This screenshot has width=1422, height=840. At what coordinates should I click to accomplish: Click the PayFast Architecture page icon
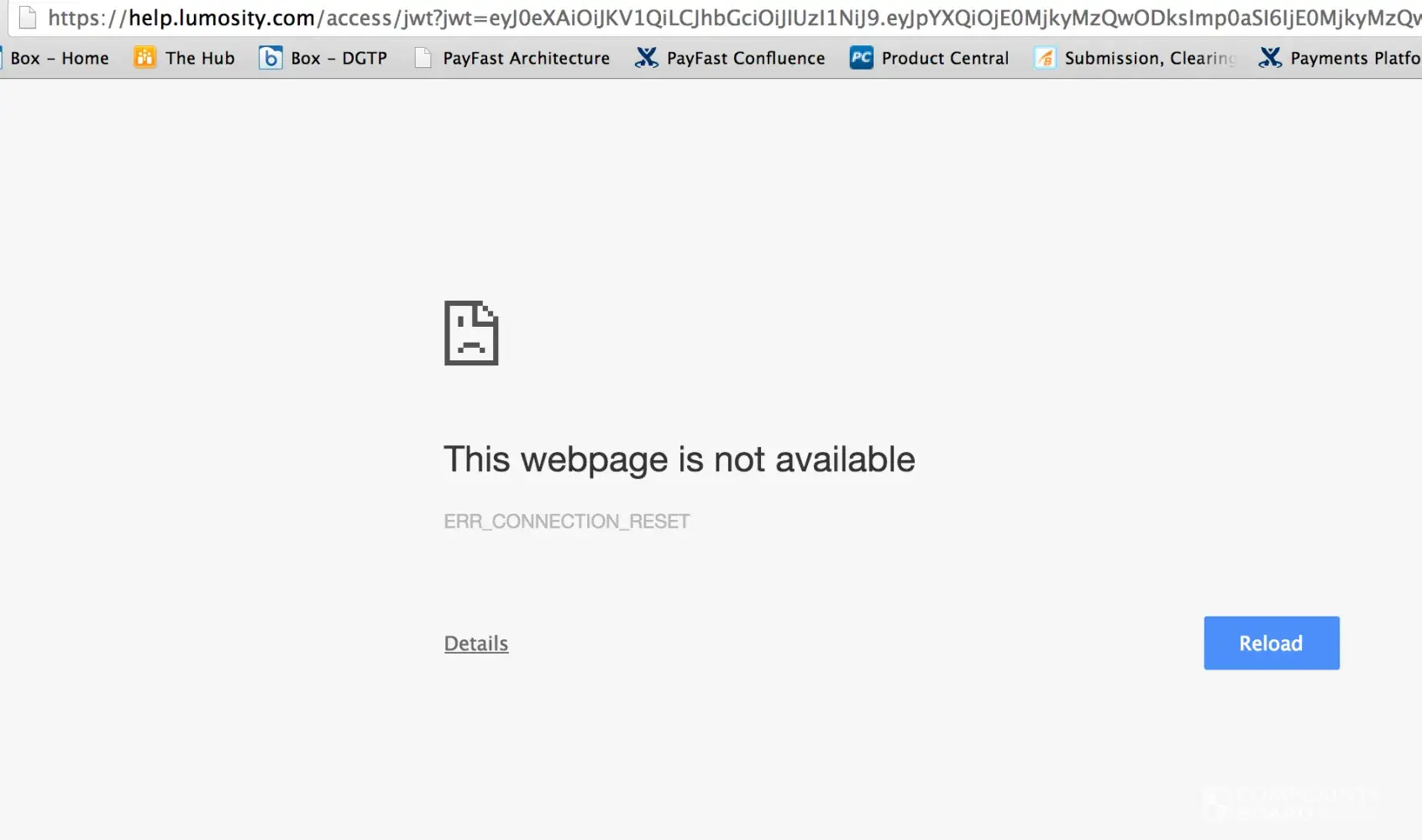coord(423,57)
